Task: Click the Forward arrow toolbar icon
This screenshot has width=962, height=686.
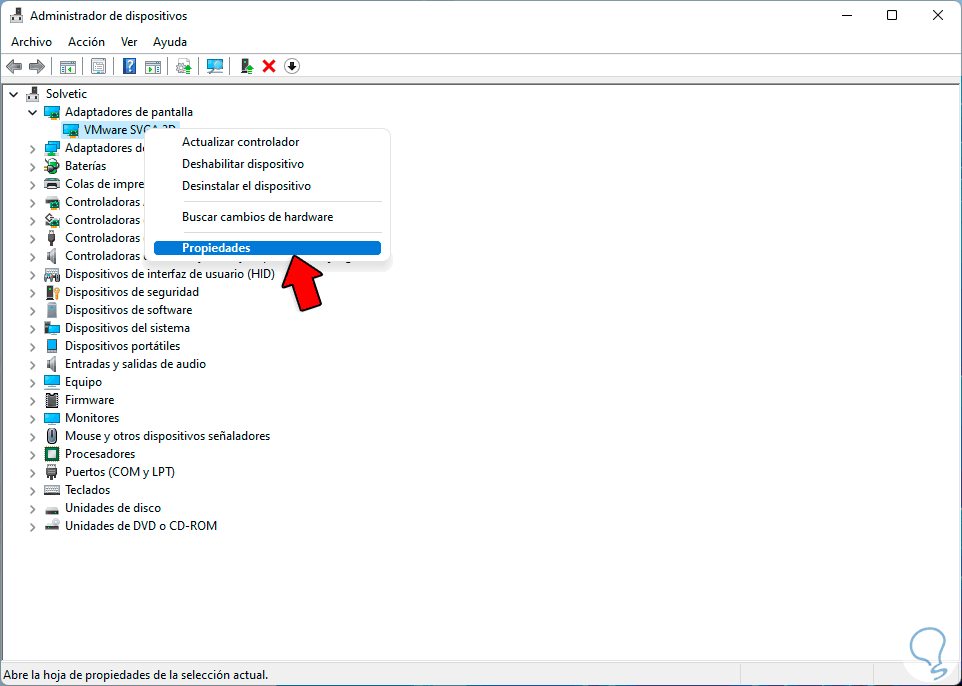Action: (x=37, y=66)
